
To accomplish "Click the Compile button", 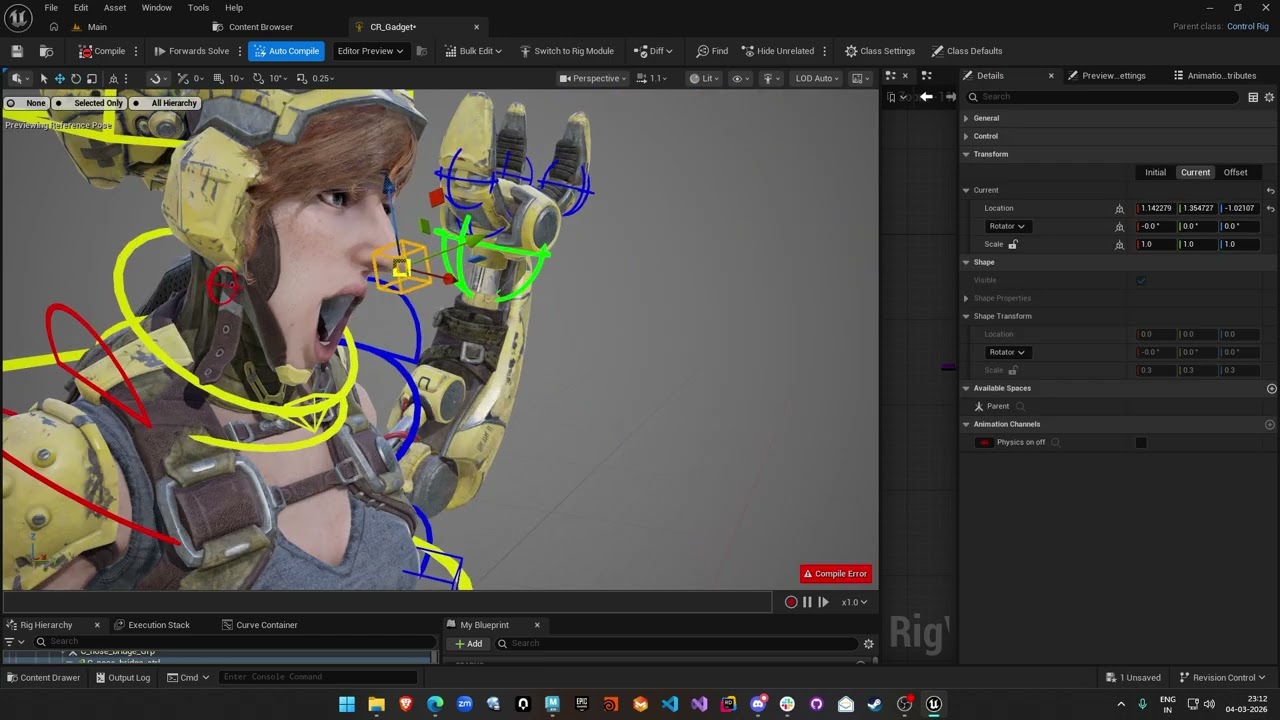I will coord(102,51).
